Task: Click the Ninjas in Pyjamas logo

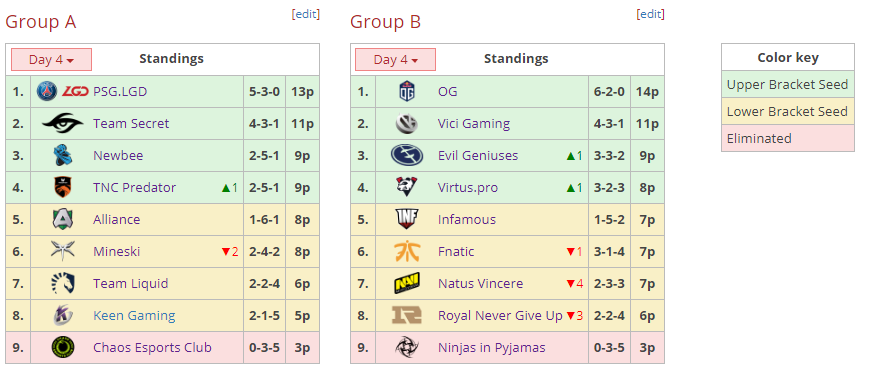Action: (x=407, y=348)
